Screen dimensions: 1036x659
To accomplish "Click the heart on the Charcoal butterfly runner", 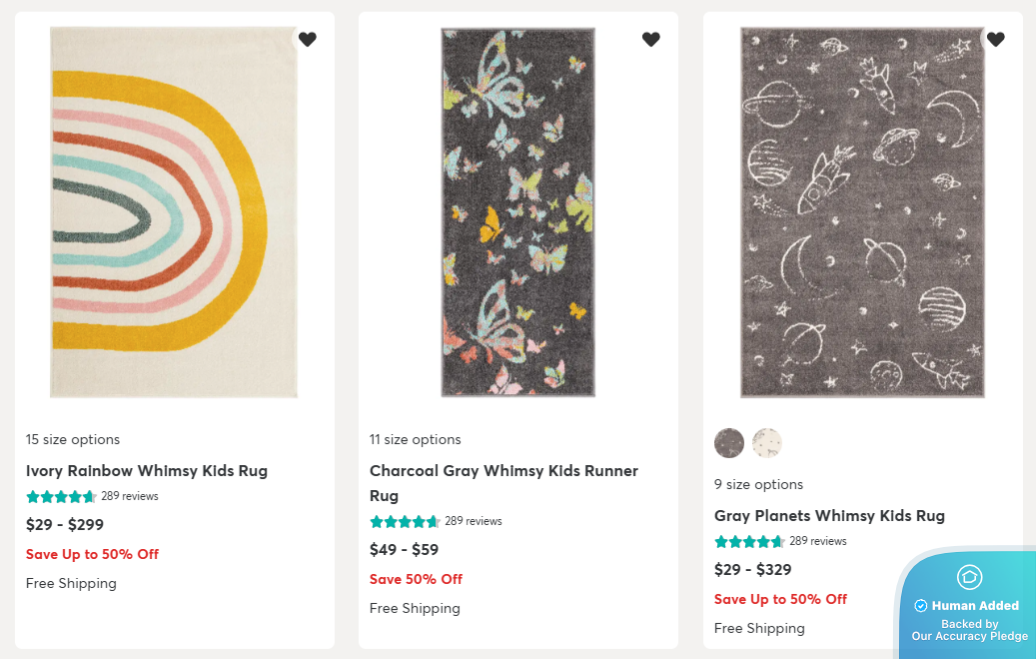I will [651, 39].
